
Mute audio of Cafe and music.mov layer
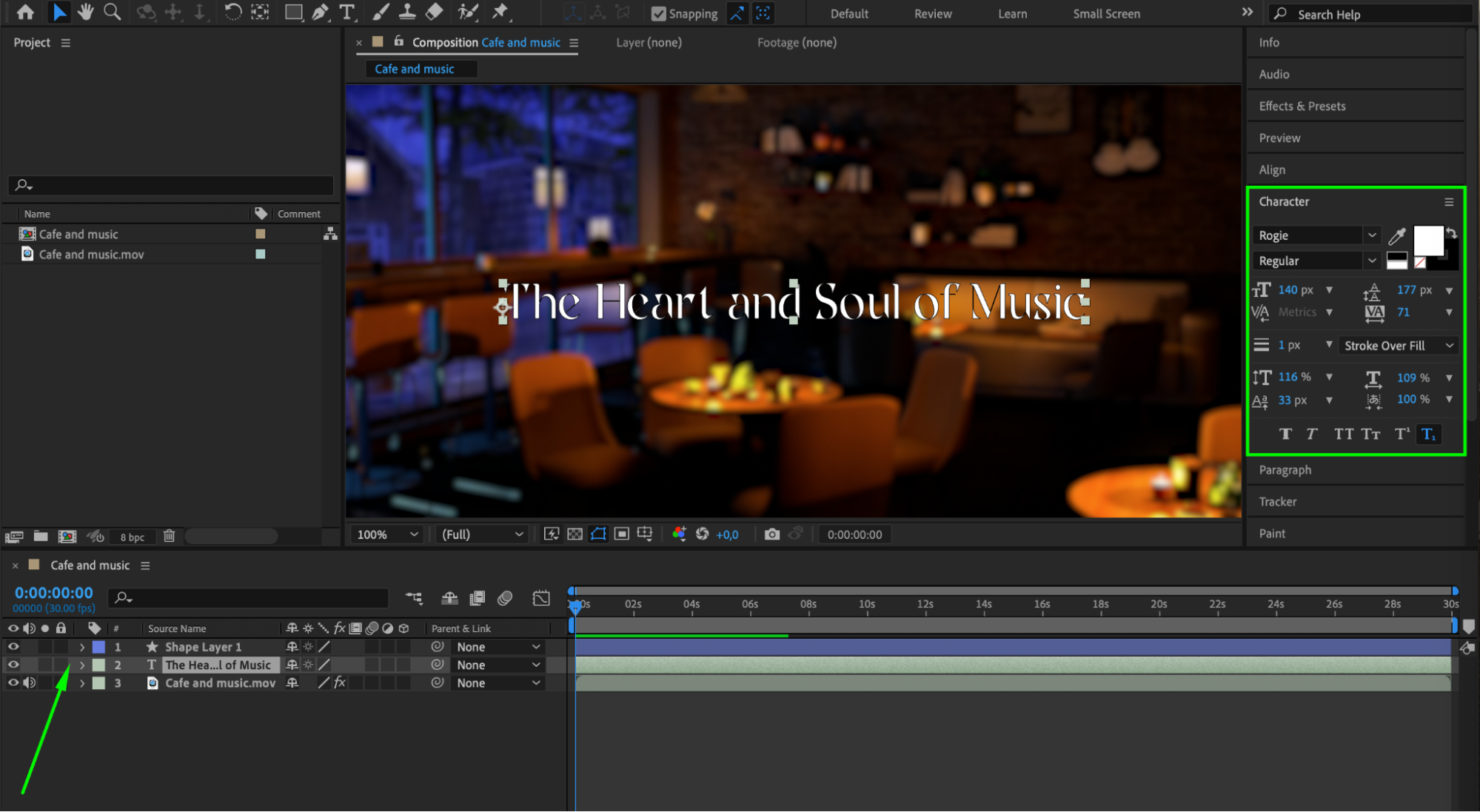(x=29, y=683)
